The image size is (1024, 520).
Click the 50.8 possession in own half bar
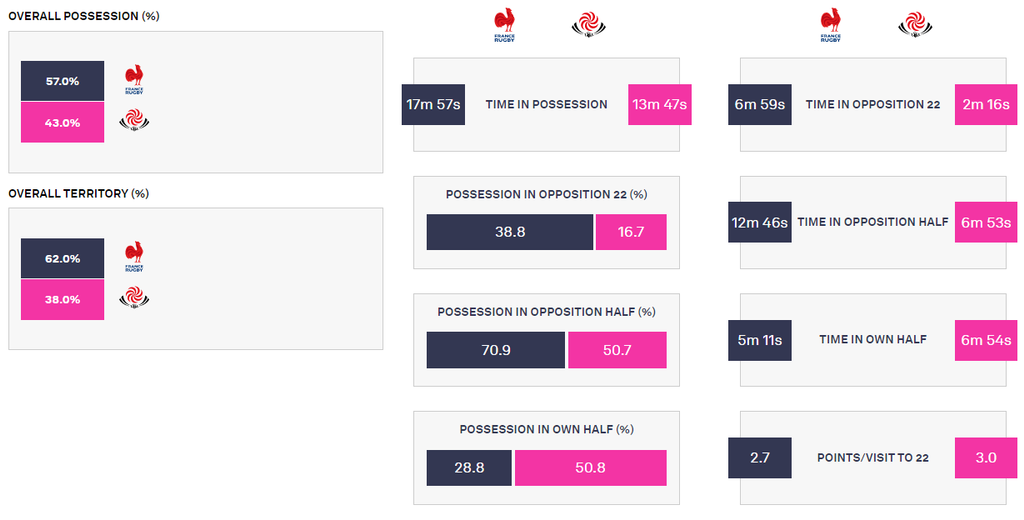point(591,468)
